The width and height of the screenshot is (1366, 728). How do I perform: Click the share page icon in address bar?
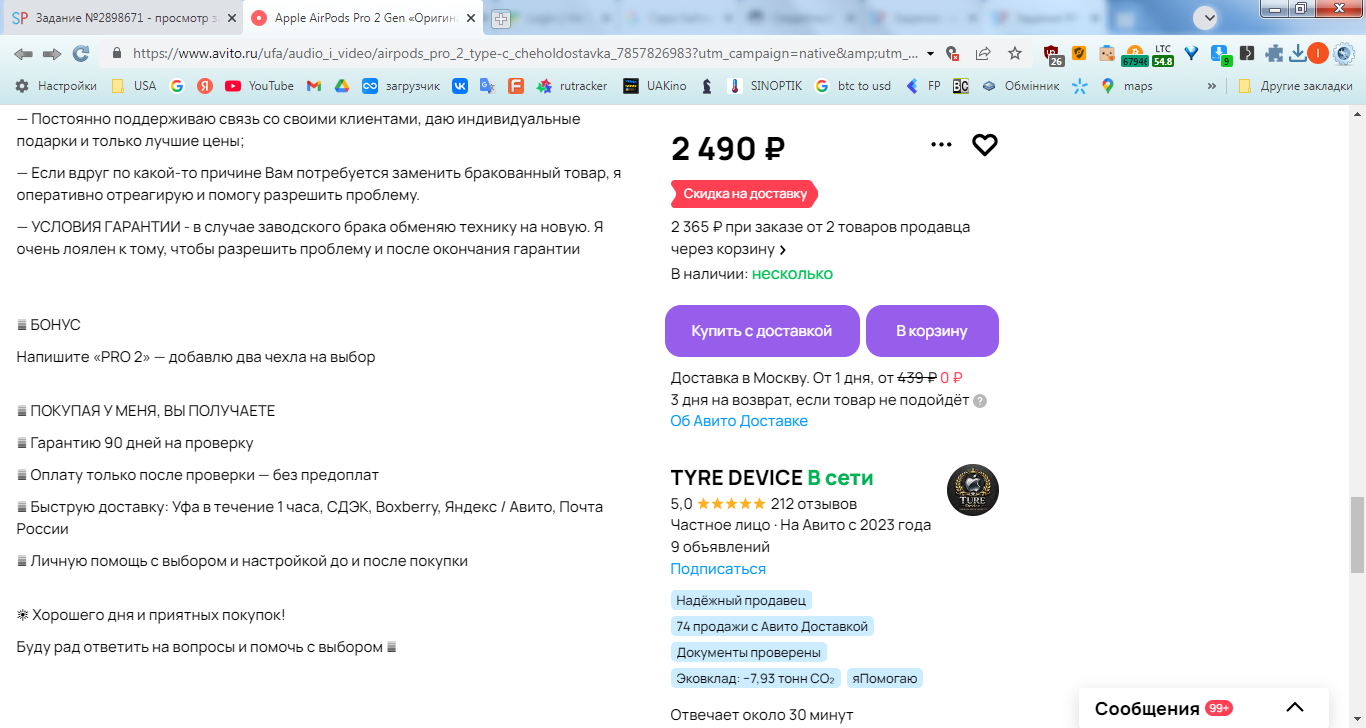tap(983, 53)
